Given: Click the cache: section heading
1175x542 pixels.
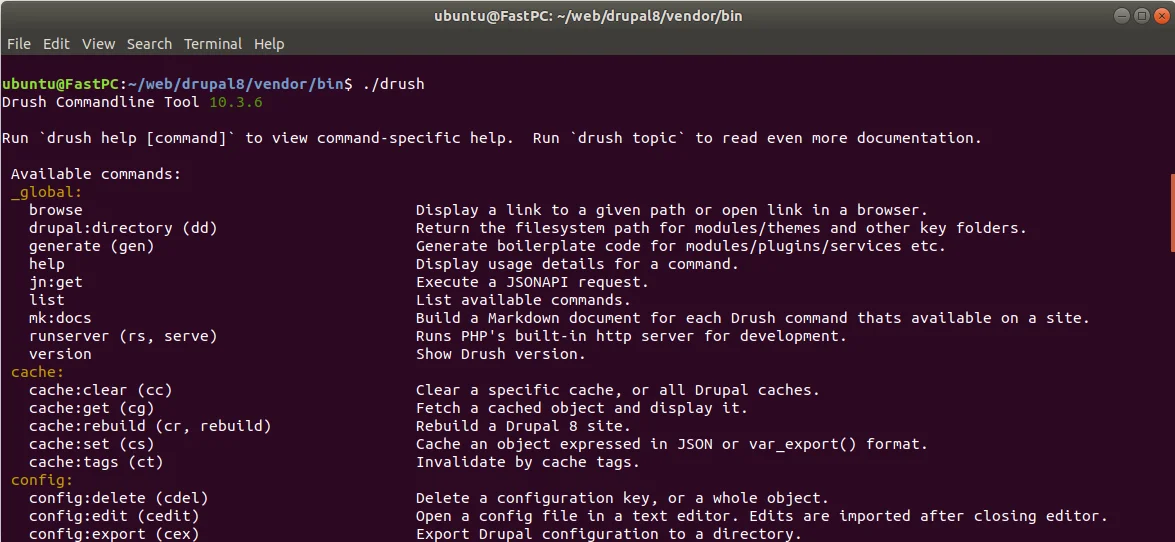Looking at the screenshot, I should (x=37, y=372).
